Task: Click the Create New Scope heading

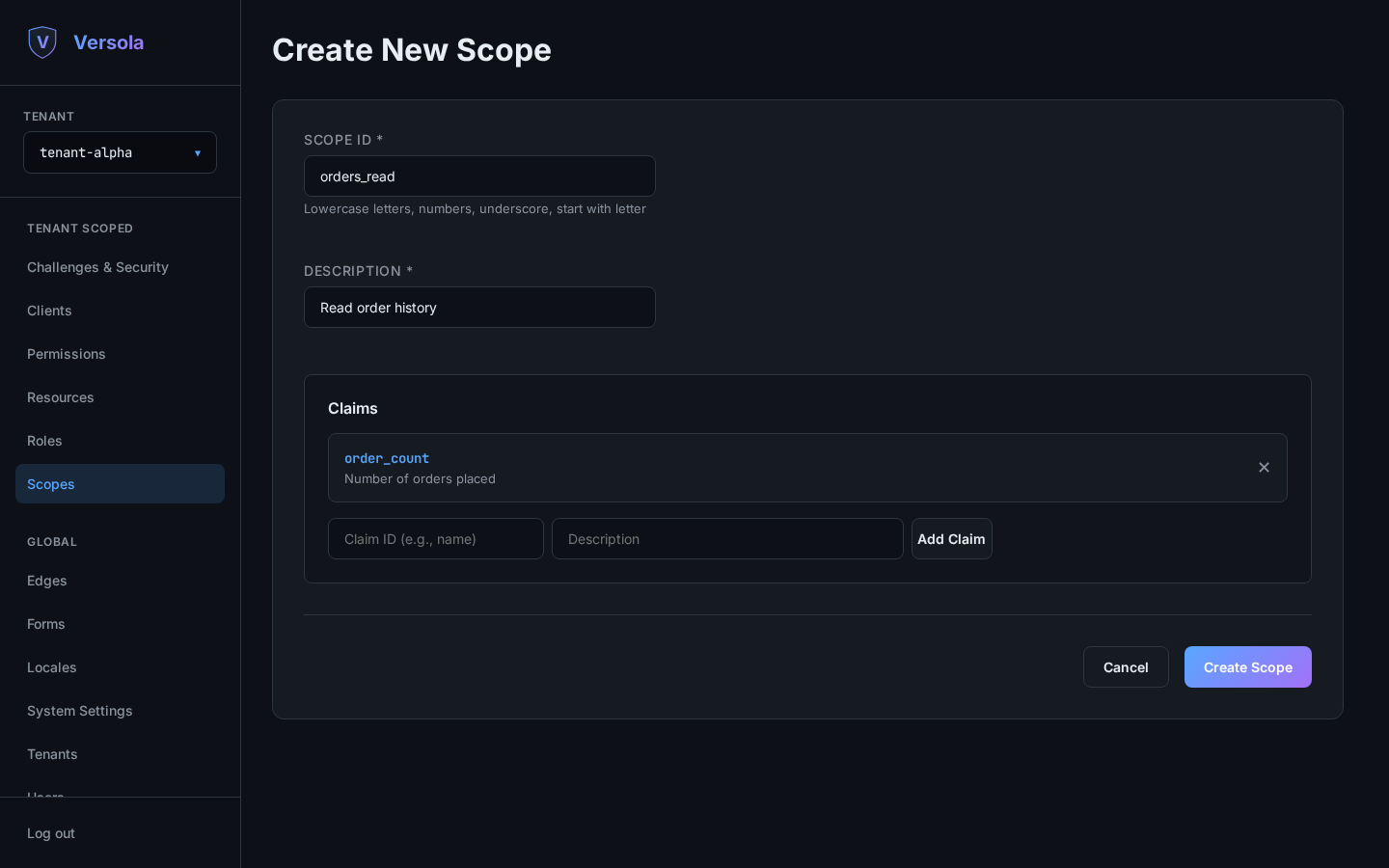Action: click(x=412, y=50)
